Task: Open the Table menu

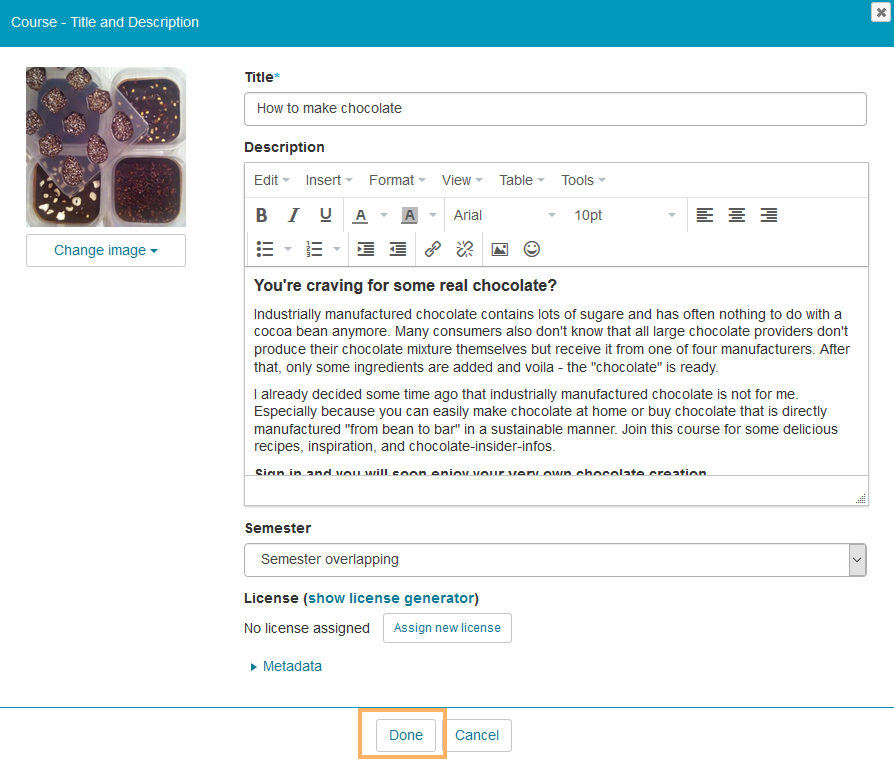Action: point(520,180)
